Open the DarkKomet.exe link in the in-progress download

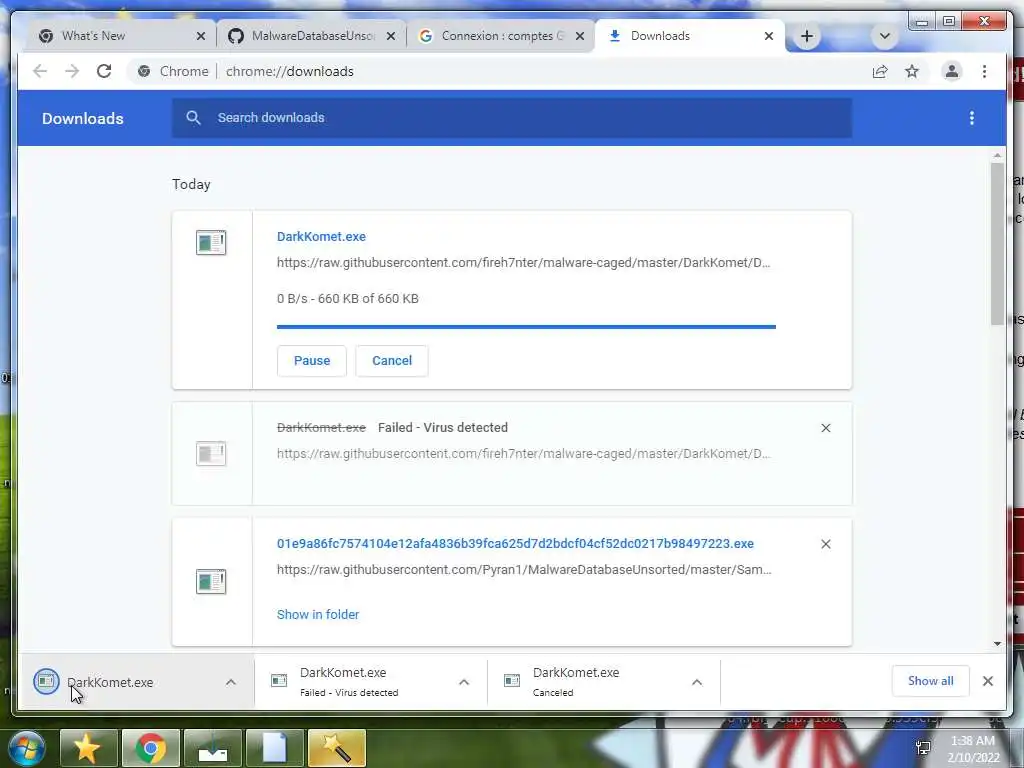point(321,236)
